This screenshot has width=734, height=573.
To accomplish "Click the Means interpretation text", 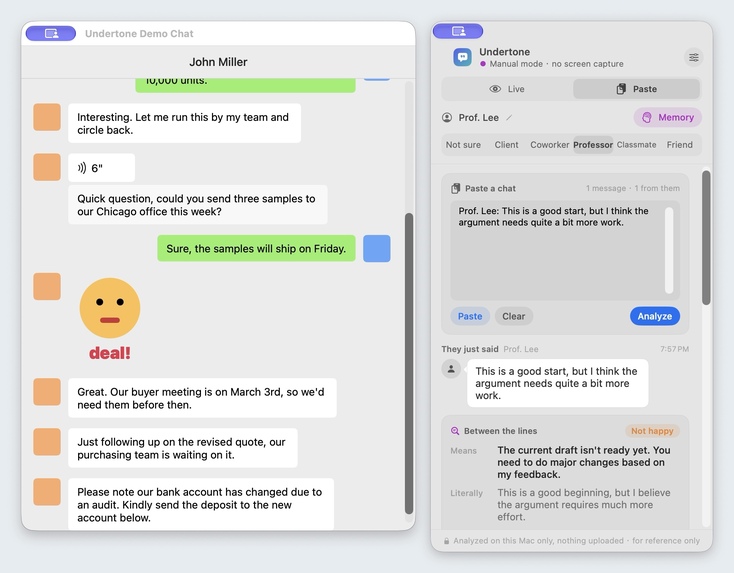I will pyautogui.click(x=584, y=462).
